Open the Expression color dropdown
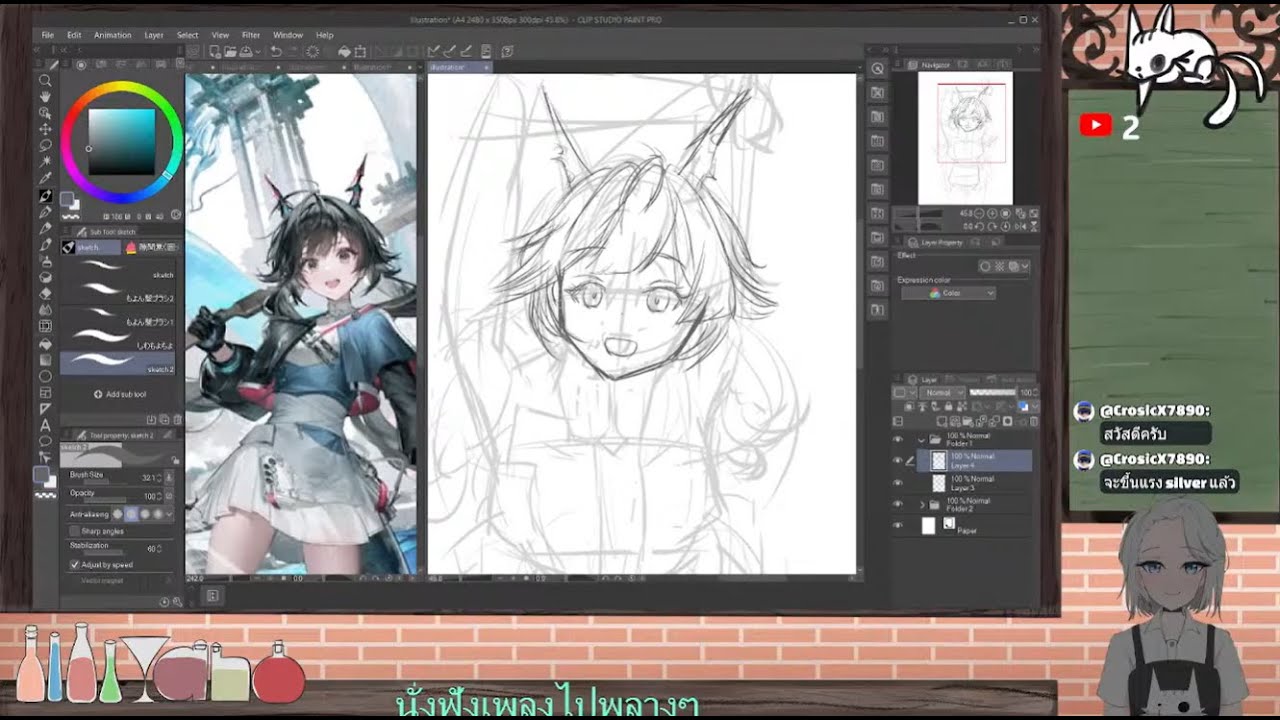1280x720 pixels. 948,294
